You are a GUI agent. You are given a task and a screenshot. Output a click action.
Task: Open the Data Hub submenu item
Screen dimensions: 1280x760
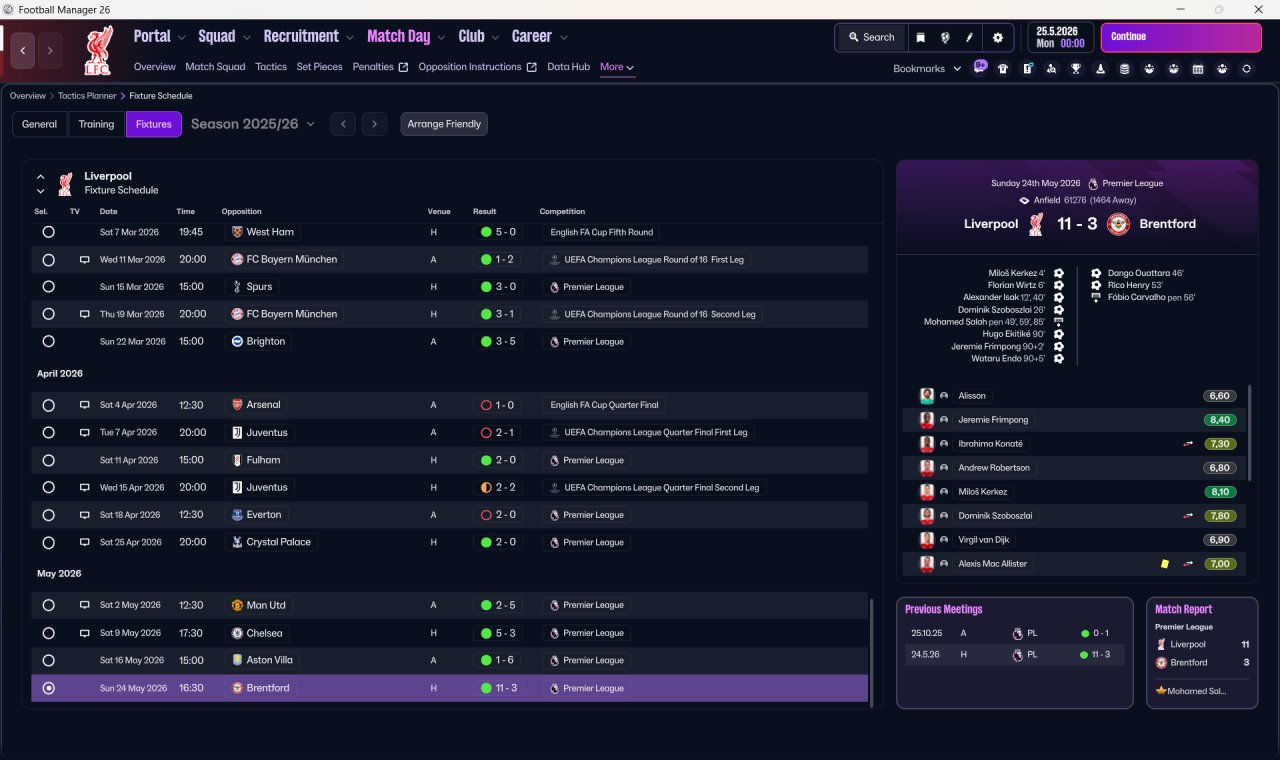pos(568,67)
